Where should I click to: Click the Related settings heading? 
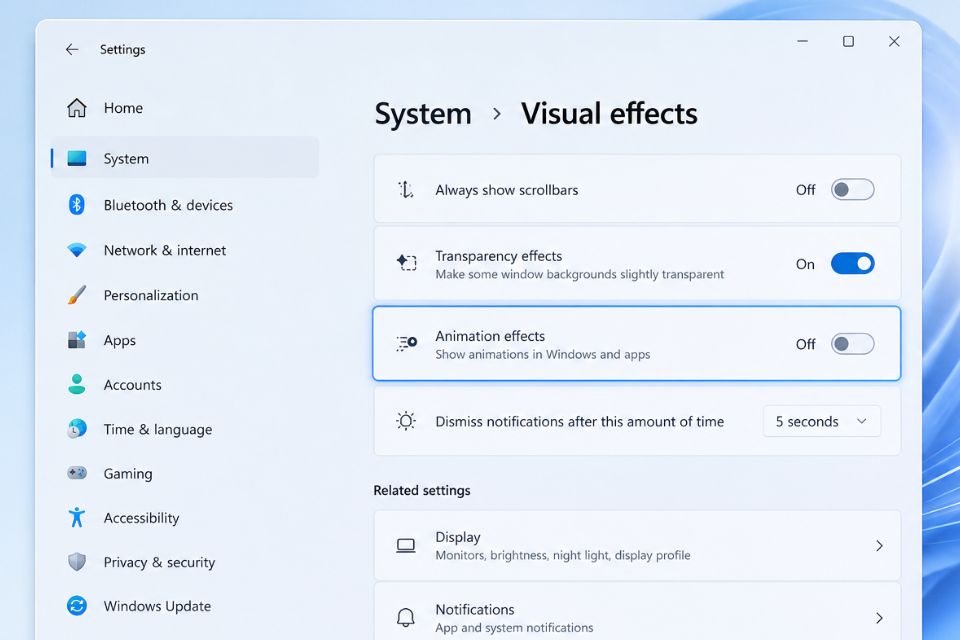[x=422, y=490]
